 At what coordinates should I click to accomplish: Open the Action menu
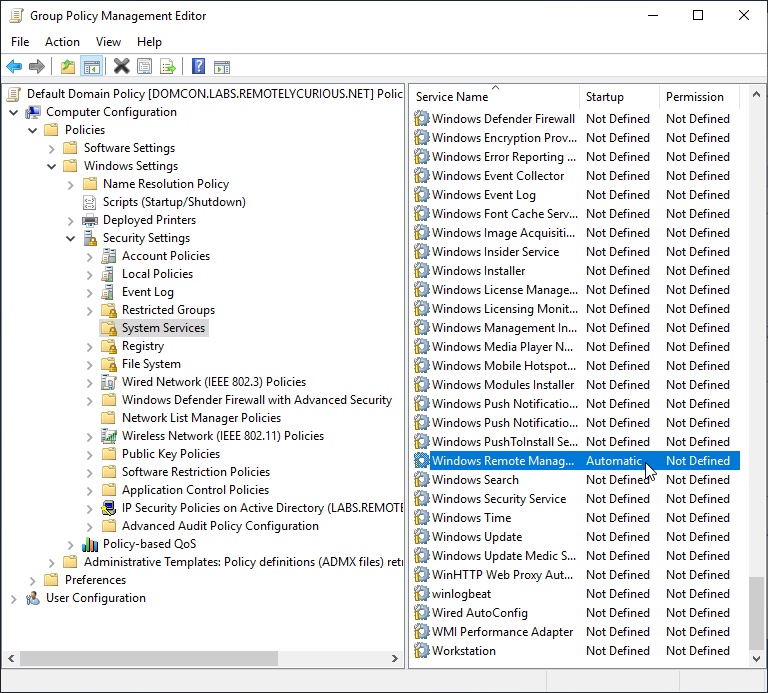click(x=62, y=42)
